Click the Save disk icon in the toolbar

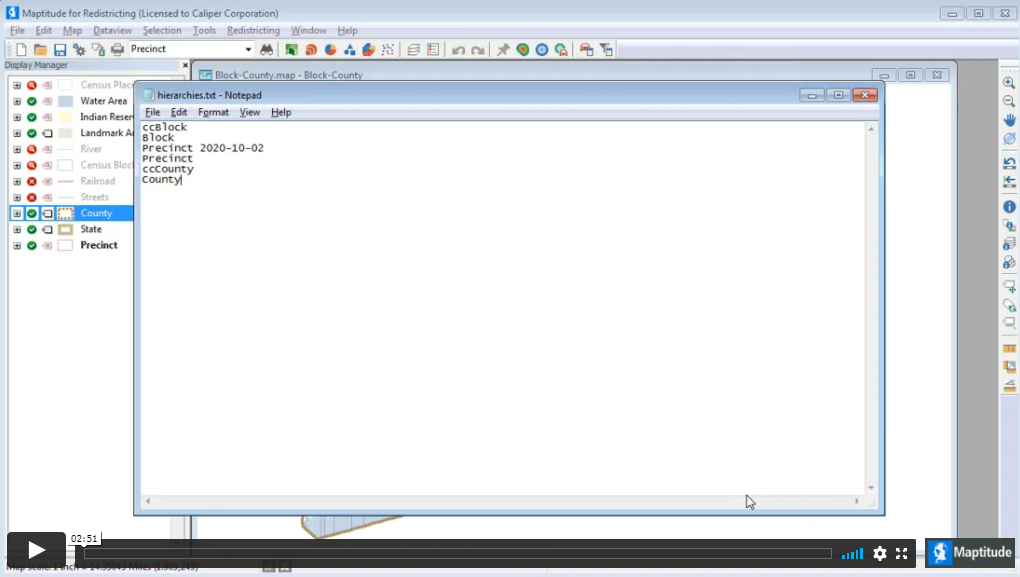(x=60, y=50)
